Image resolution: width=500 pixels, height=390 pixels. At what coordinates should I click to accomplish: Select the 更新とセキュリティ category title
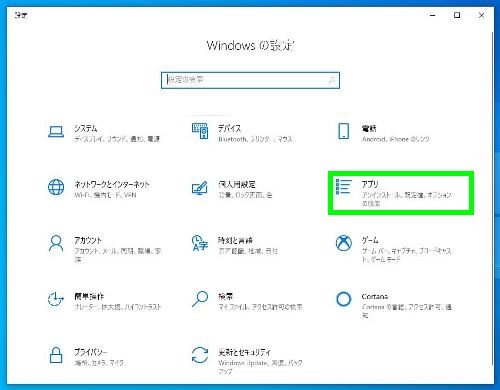tap(244, 352)
